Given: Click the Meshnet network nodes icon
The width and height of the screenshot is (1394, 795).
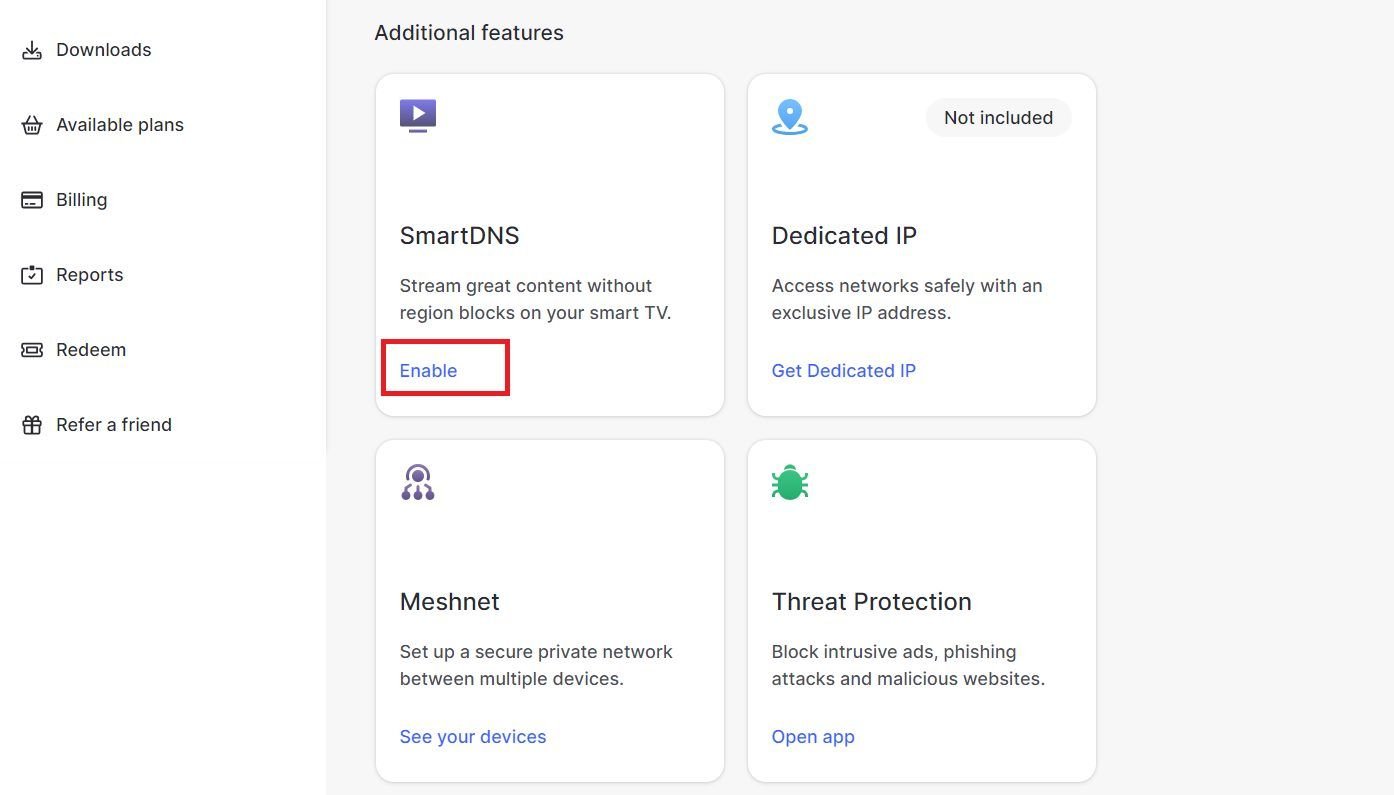Looking at the screenshot, I should coord(418,482).
